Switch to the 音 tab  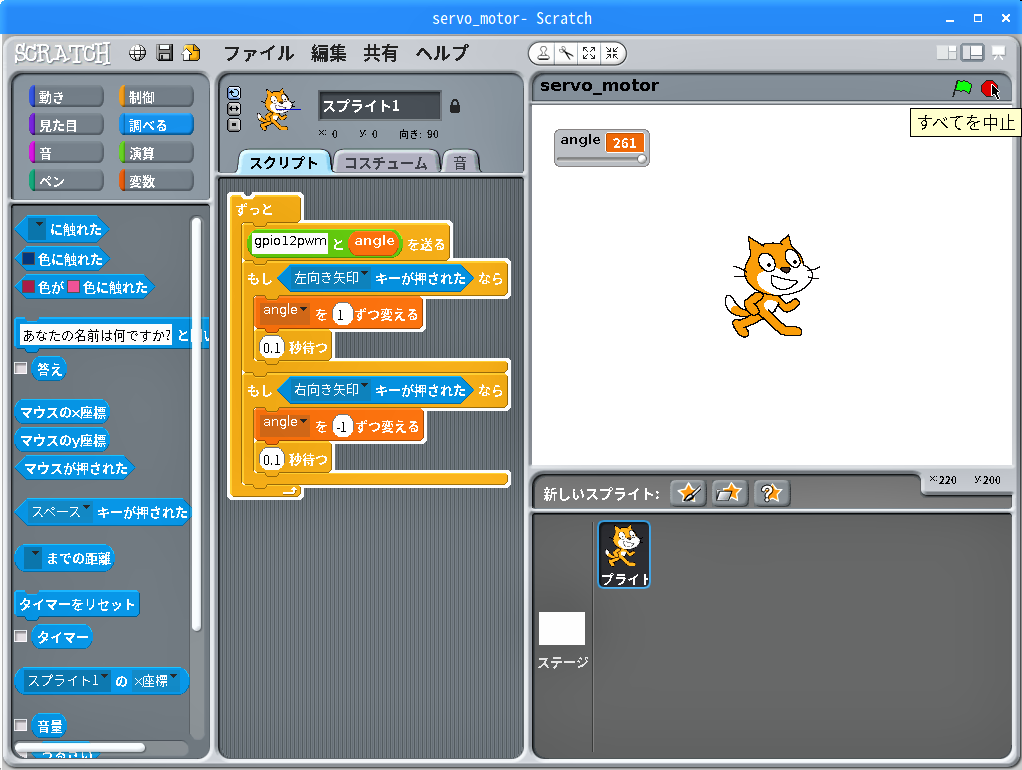coord(460,162)
